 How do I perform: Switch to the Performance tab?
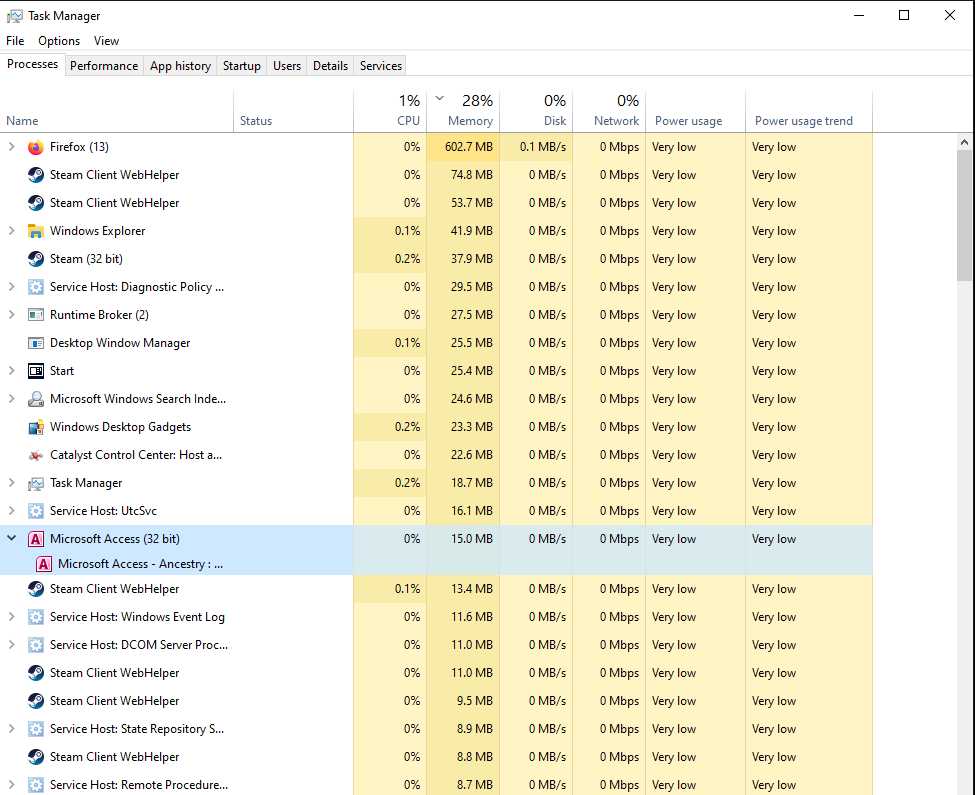click(x=104, y=66)
